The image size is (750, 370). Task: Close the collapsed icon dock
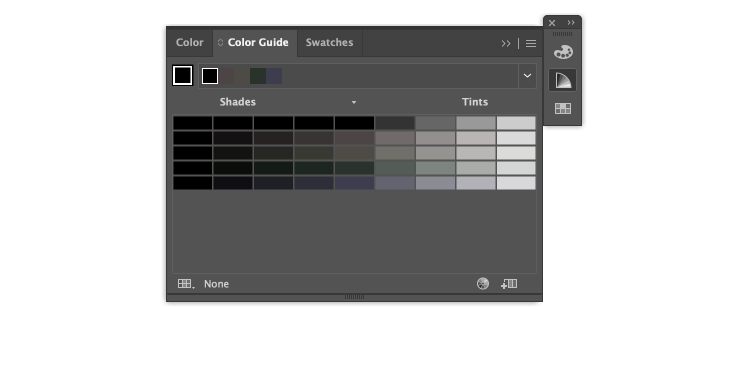coord(552,23)
